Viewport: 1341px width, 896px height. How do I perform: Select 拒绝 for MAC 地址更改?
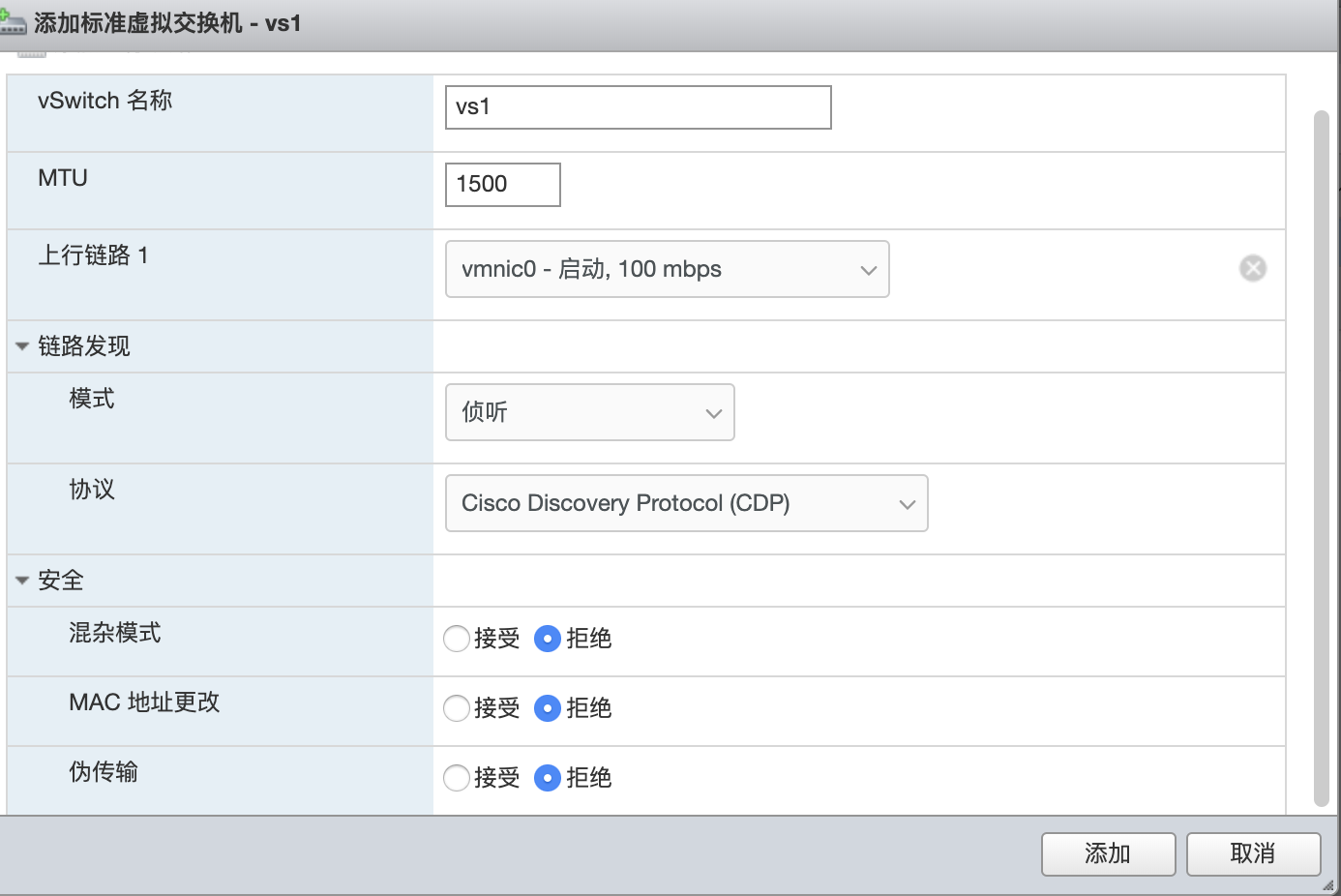coord(548,708)
